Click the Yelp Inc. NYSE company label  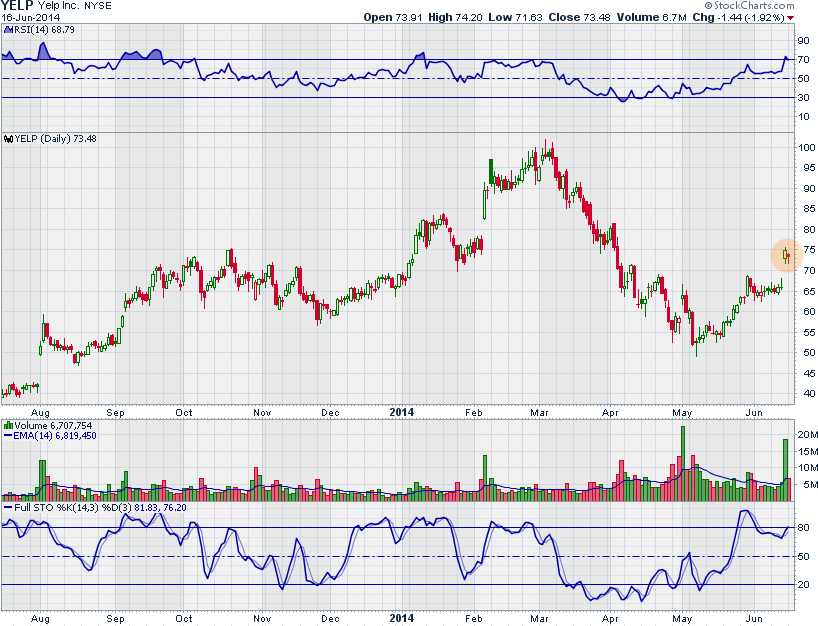[x=74, y=6]
